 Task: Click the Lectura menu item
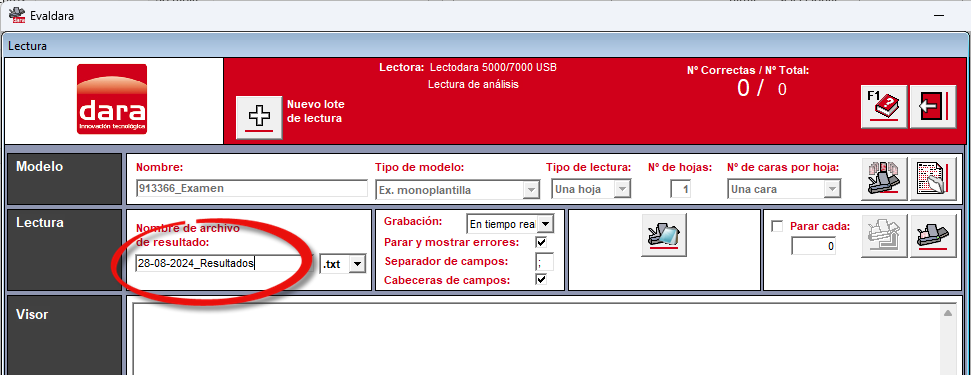coord(27,46)
